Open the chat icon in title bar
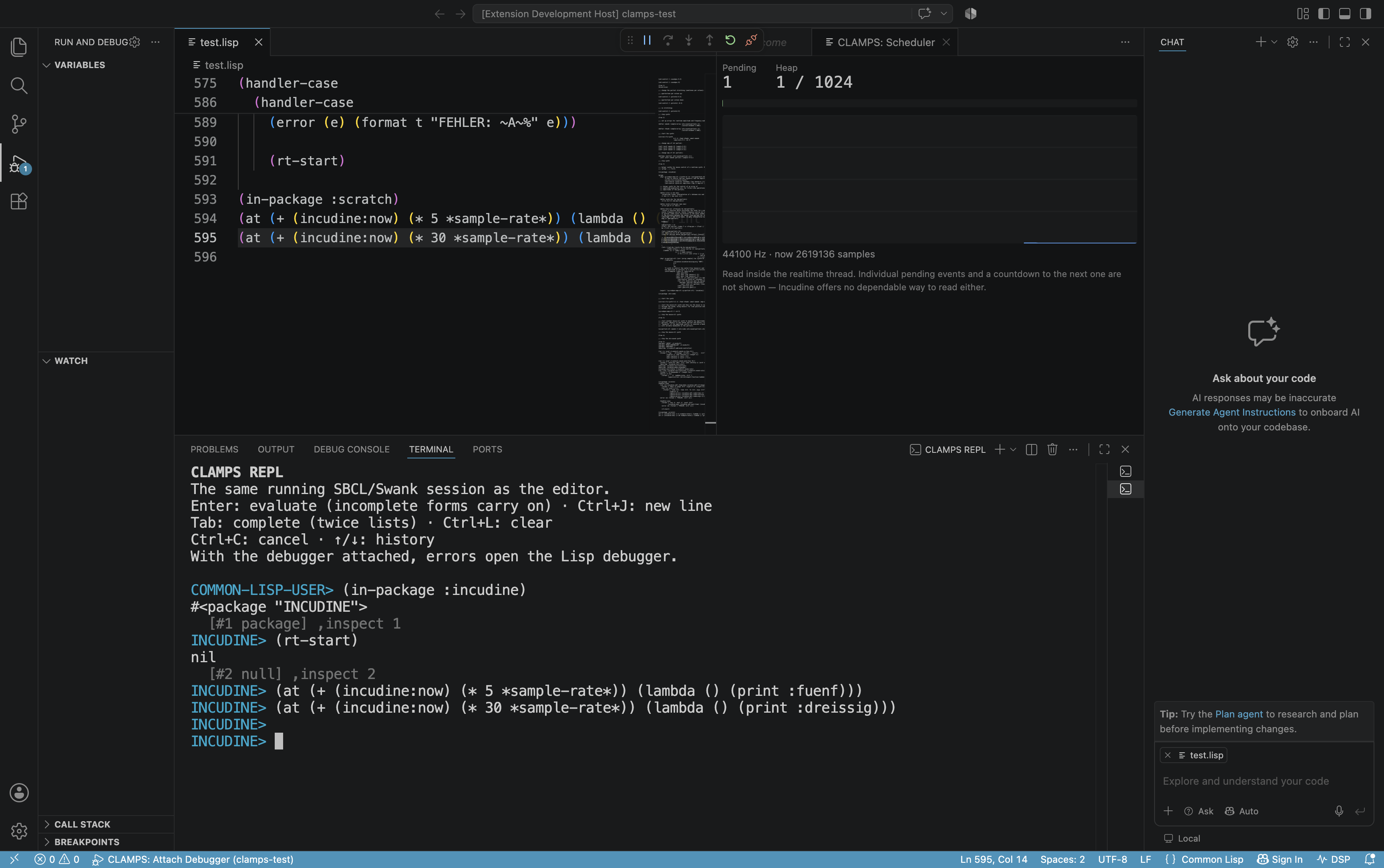The image size is (1384, 868). click(x=924, y=14)
